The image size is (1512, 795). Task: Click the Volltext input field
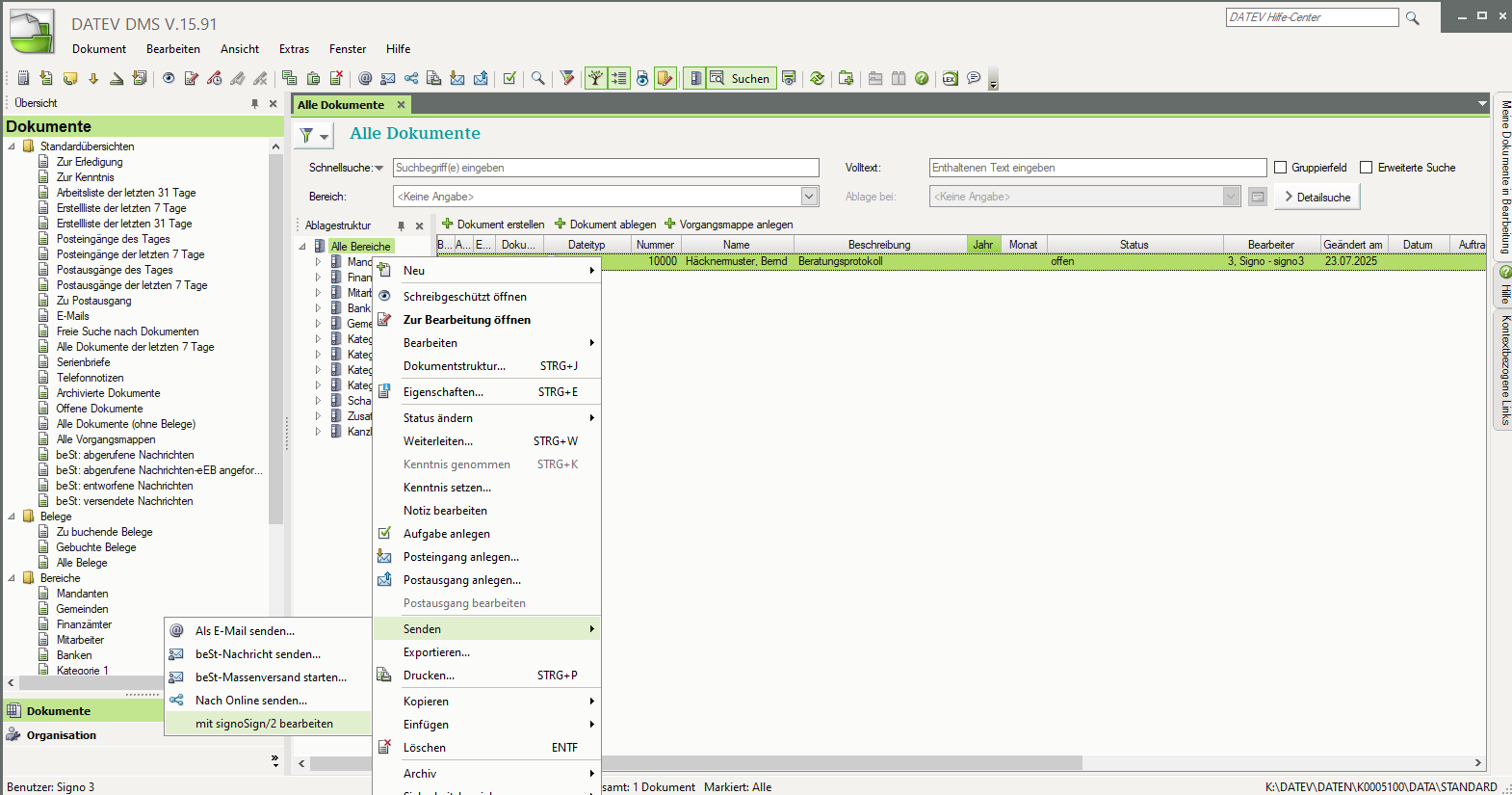1098,168
